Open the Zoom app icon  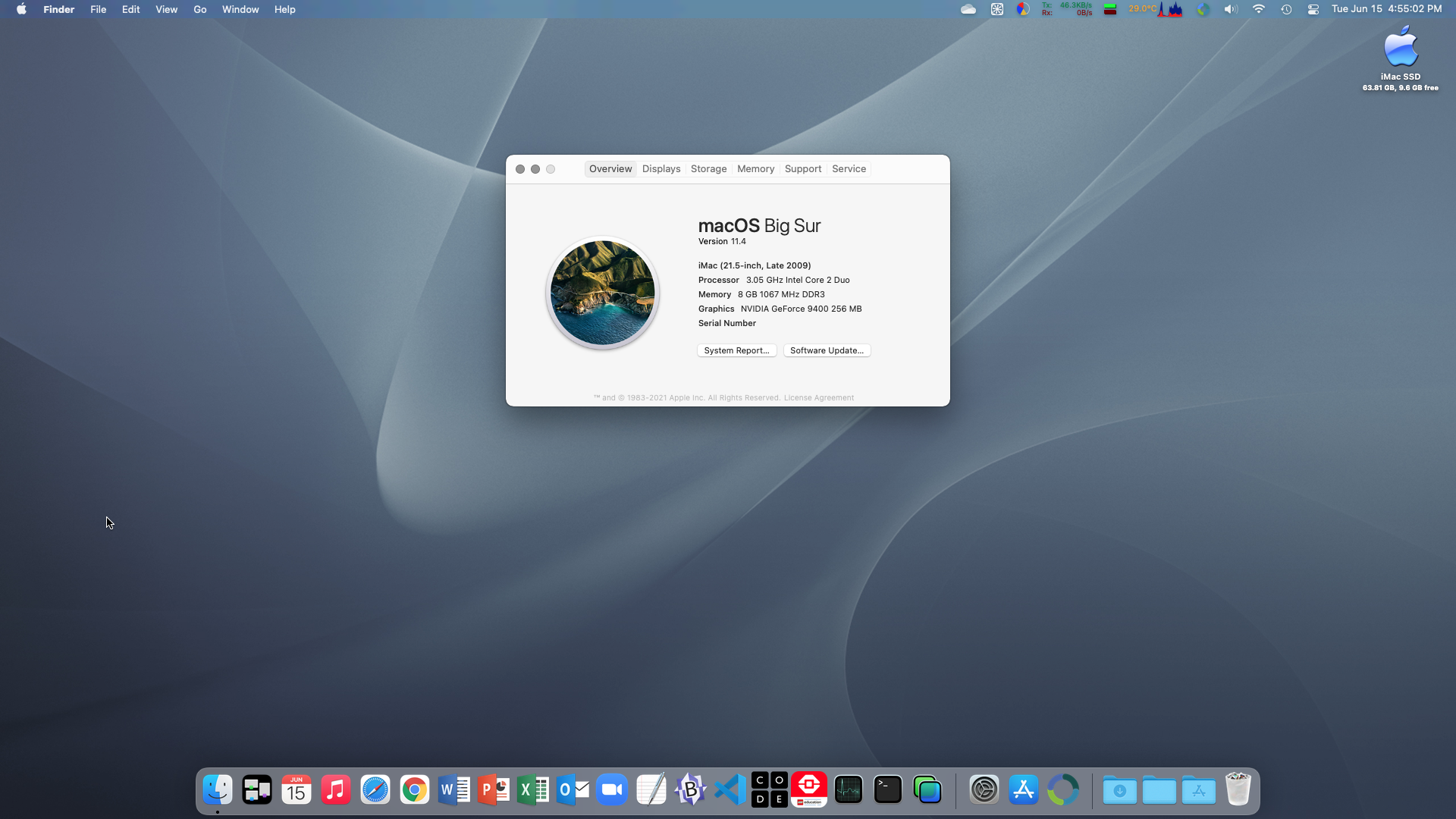pos(612,790)
